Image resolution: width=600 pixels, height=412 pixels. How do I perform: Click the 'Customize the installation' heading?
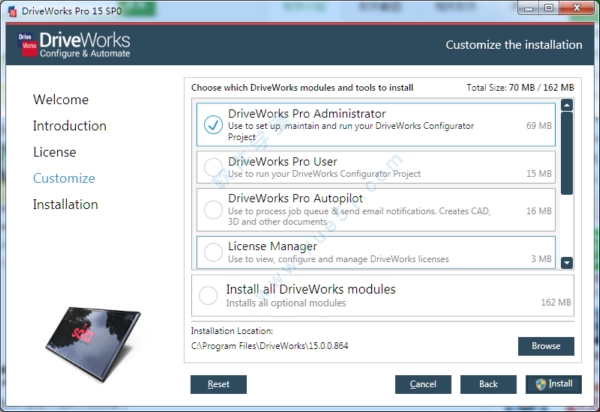click(x=514, y=45)
